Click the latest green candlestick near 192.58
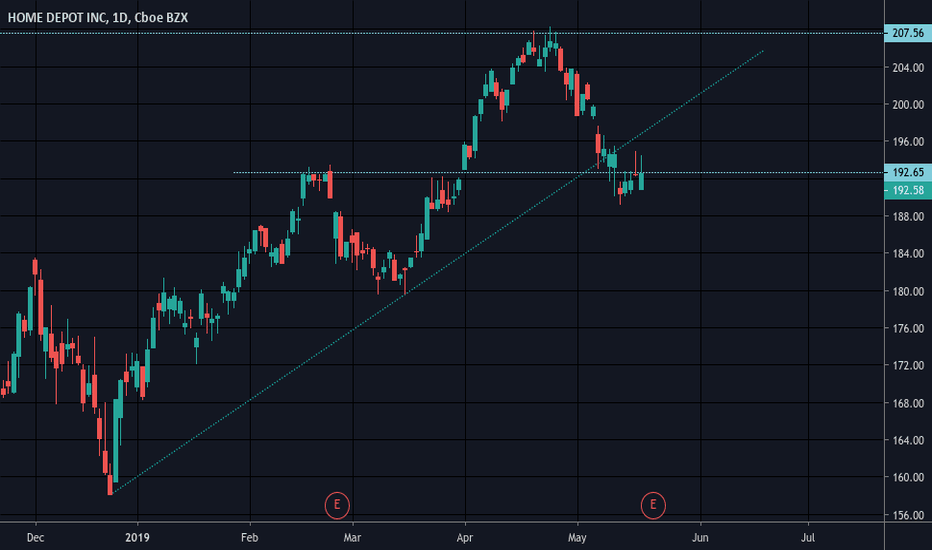 coord(641,180)
